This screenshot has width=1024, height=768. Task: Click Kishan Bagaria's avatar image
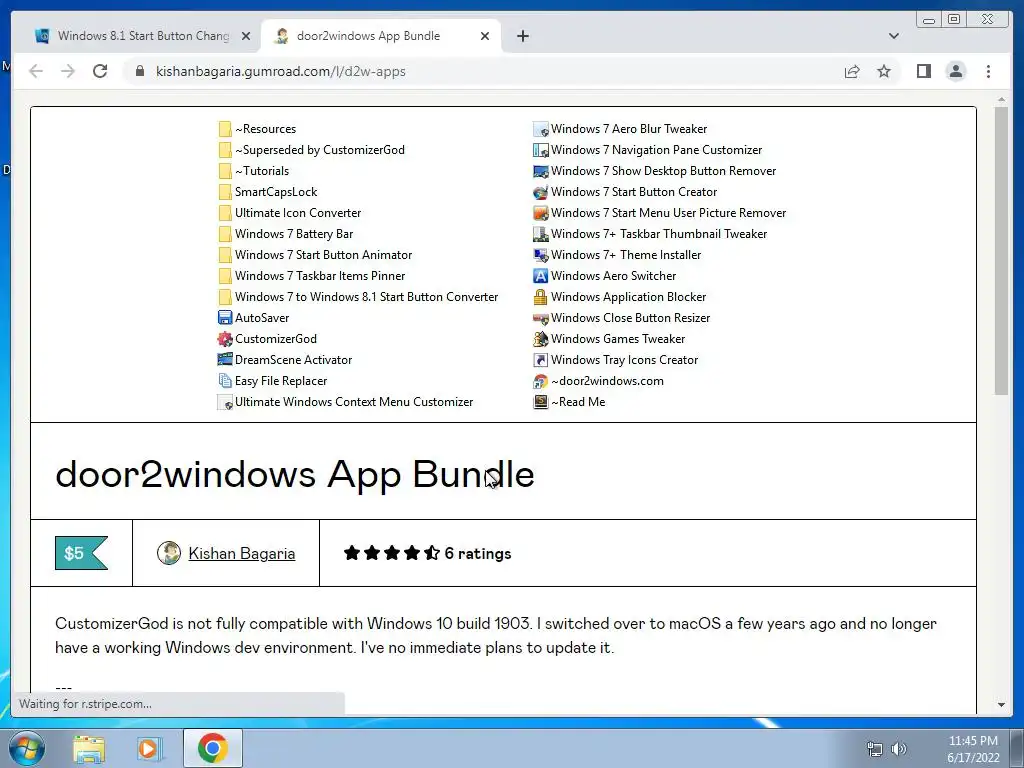168,553
